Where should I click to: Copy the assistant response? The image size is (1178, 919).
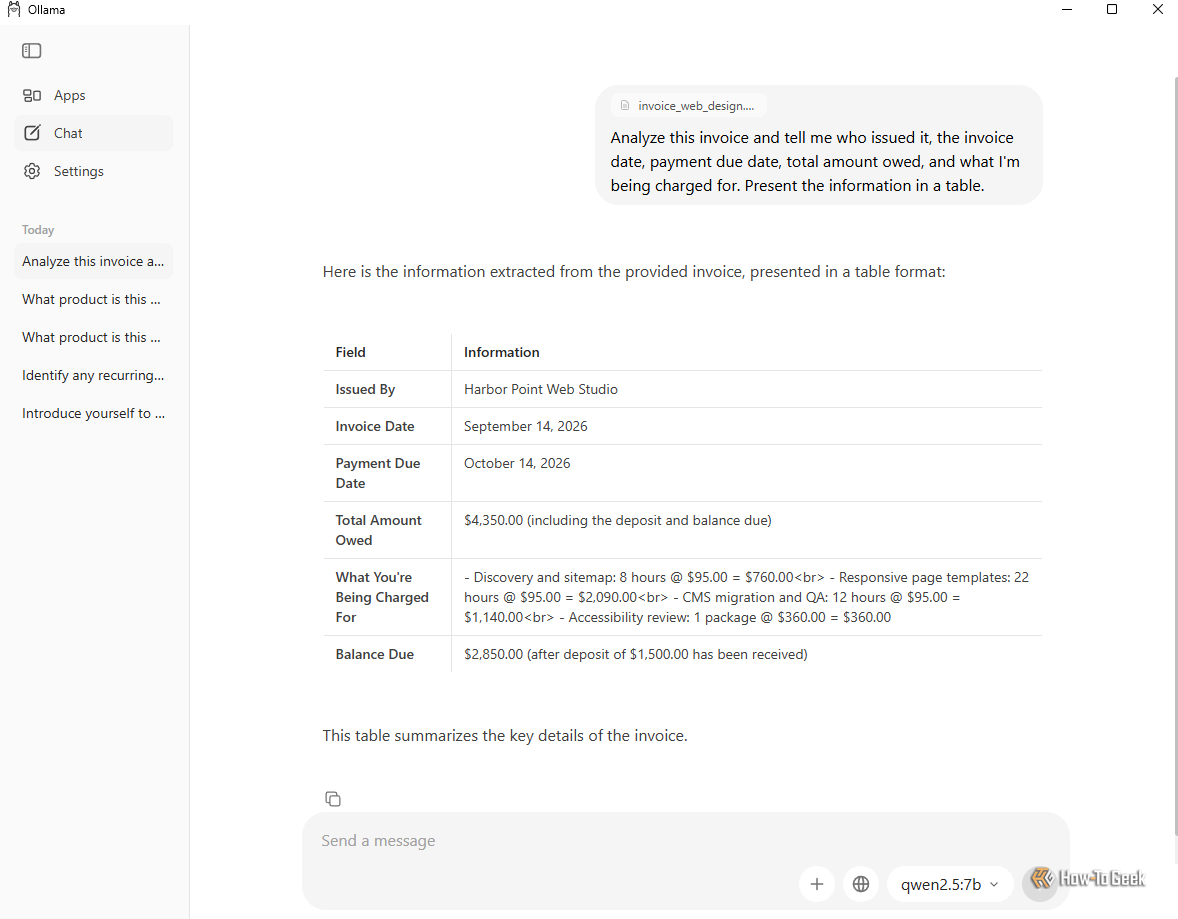coord(333,799)
